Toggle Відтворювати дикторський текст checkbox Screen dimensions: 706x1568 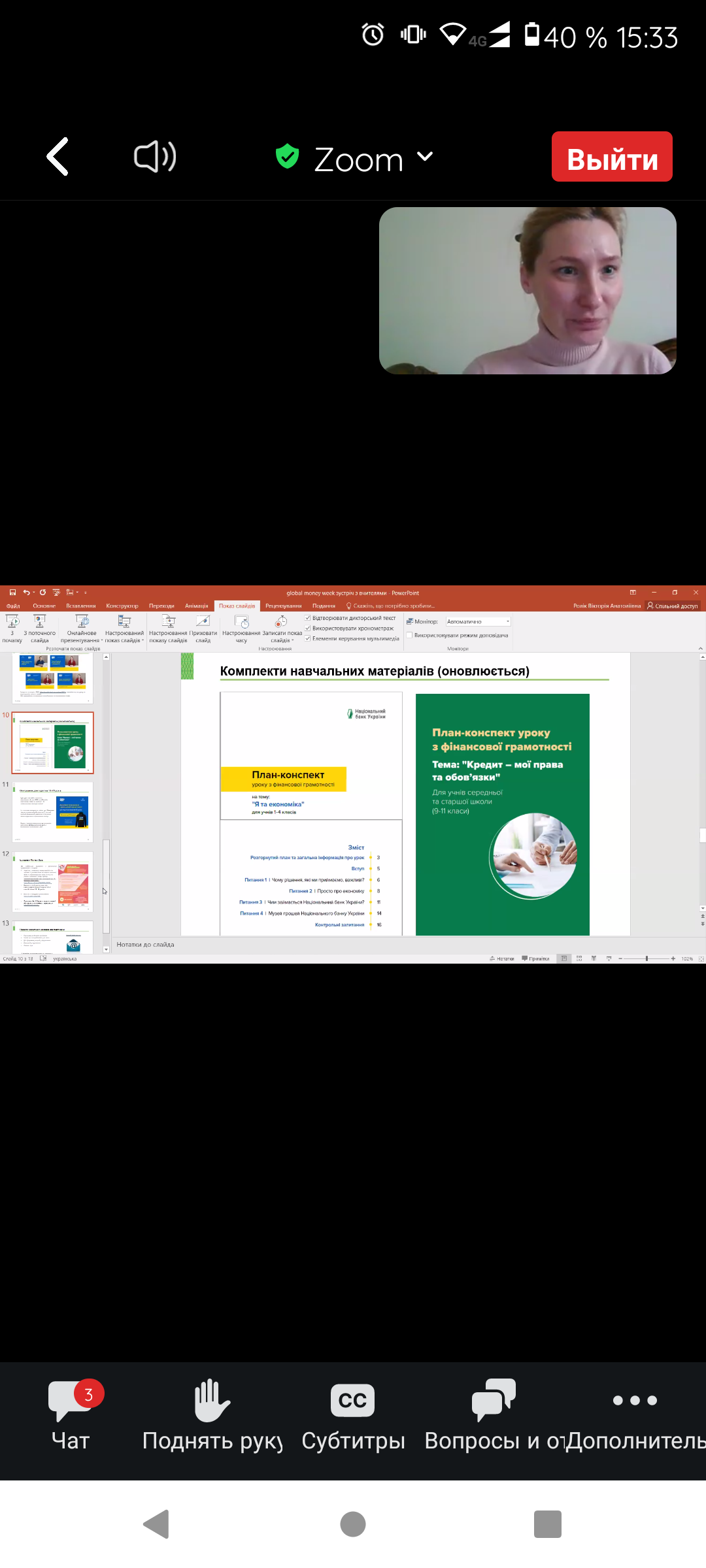pos(308,618)
